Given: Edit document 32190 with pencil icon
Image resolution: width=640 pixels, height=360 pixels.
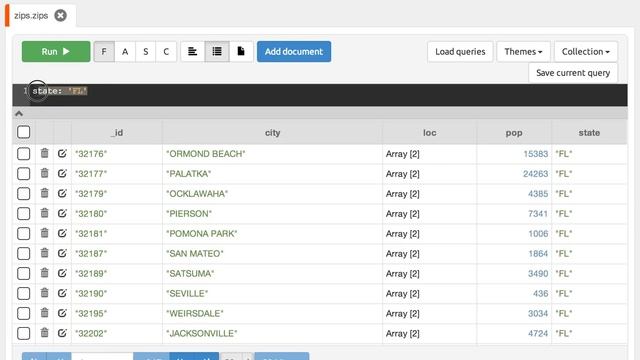Looking at the screenshot, I should click(x=62, y=293).
